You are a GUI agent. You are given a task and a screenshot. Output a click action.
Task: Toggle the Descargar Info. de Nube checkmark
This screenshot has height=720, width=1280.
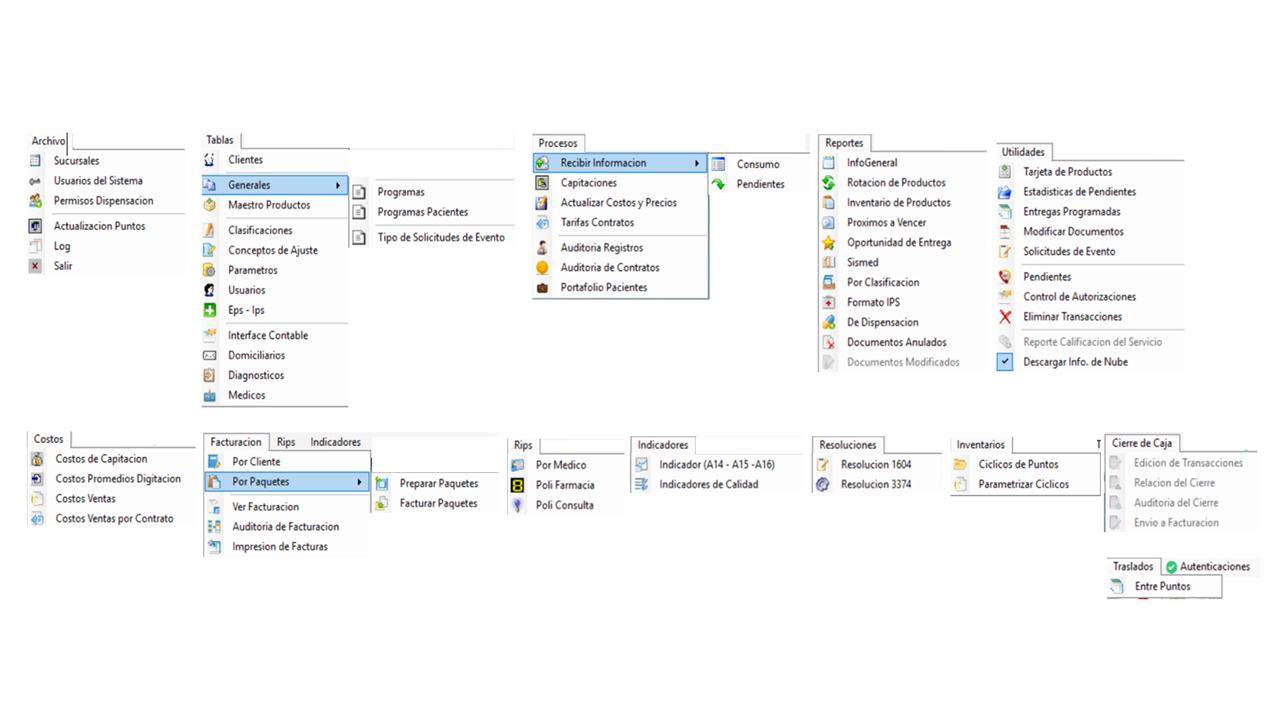pyautogui.click(x=1005, y=362)
